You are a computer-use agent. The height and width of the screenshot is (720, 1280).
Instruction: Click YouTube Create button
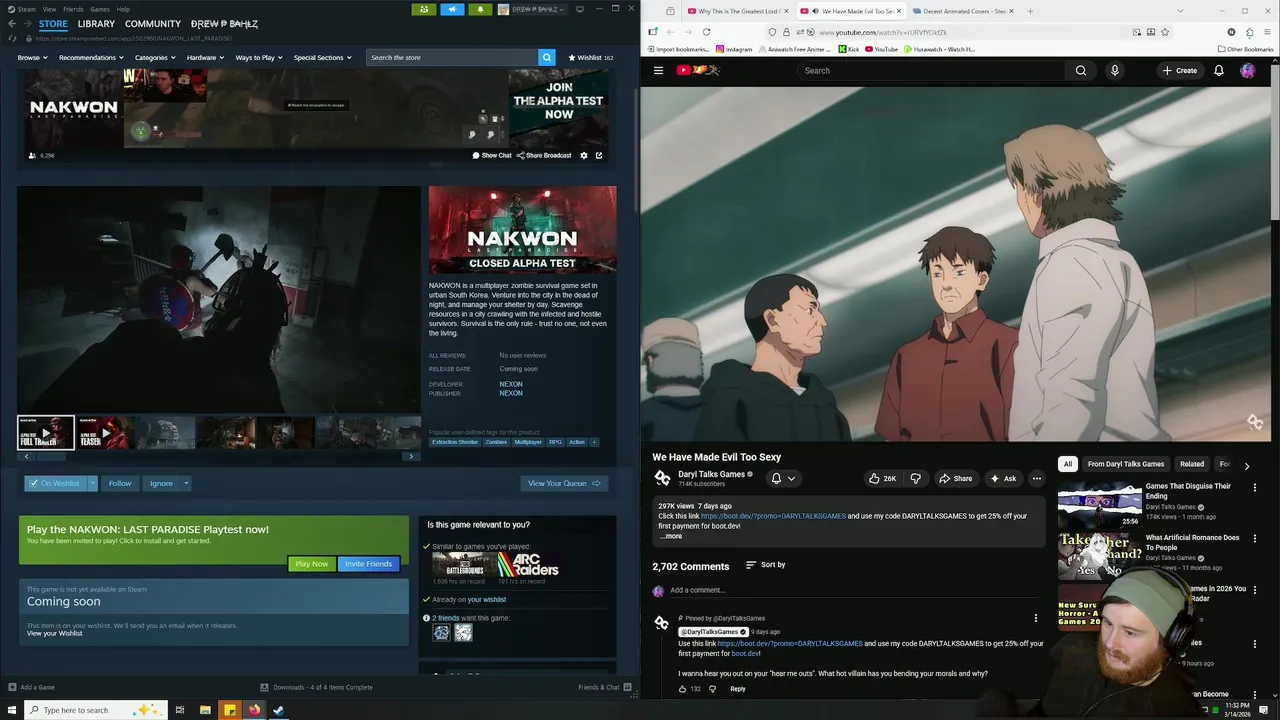tap(1179, 70)
